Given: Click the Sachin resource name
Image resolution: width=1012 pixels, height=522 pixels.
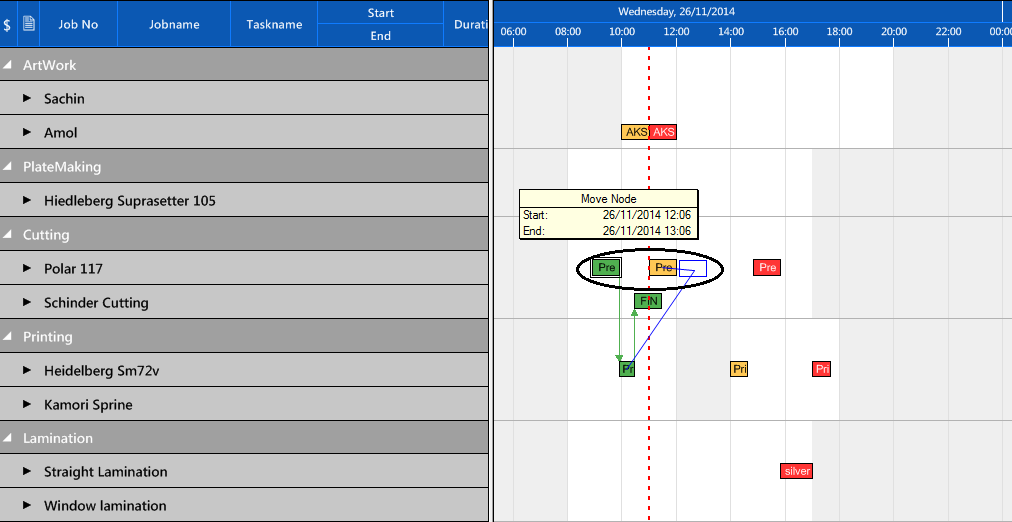Looking at the screenshot, I should (x=64, y=99).
